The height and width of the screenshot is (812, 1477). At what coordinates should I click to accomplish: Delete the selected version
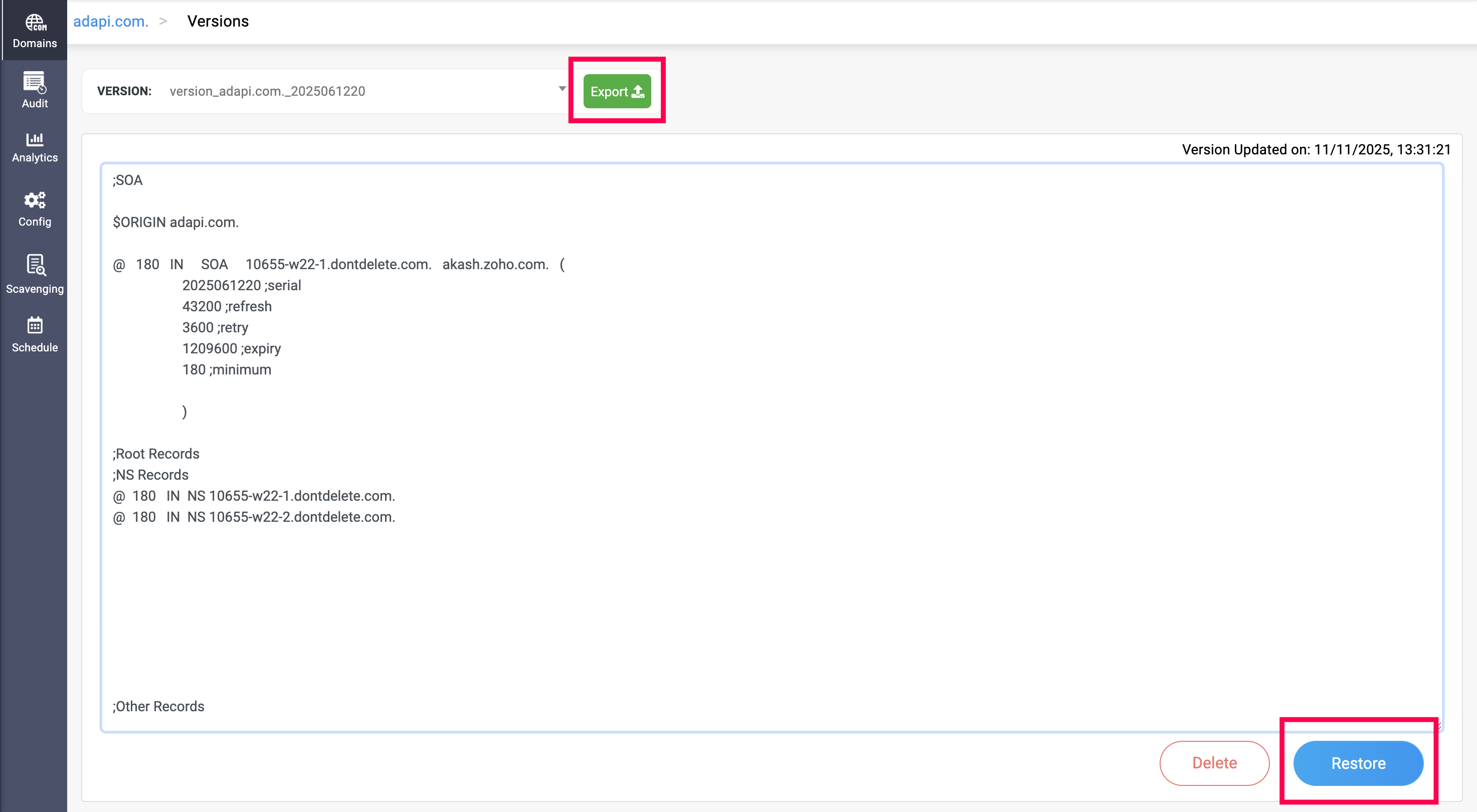[x=1214, y=763]
